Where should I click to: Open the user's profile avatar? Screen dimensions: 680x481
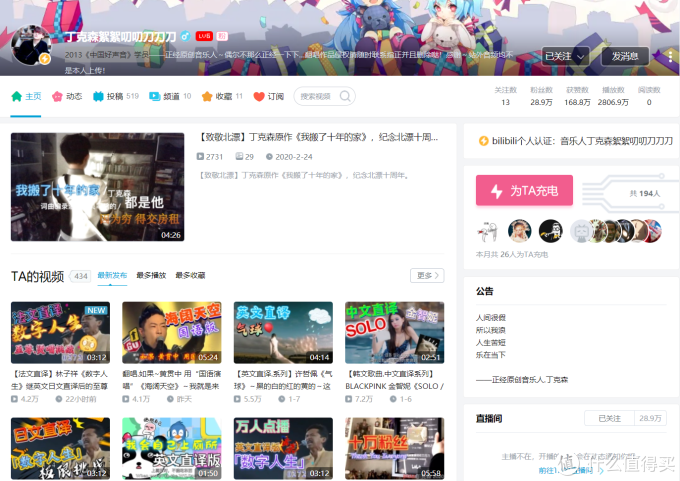(x=31, y=45)
